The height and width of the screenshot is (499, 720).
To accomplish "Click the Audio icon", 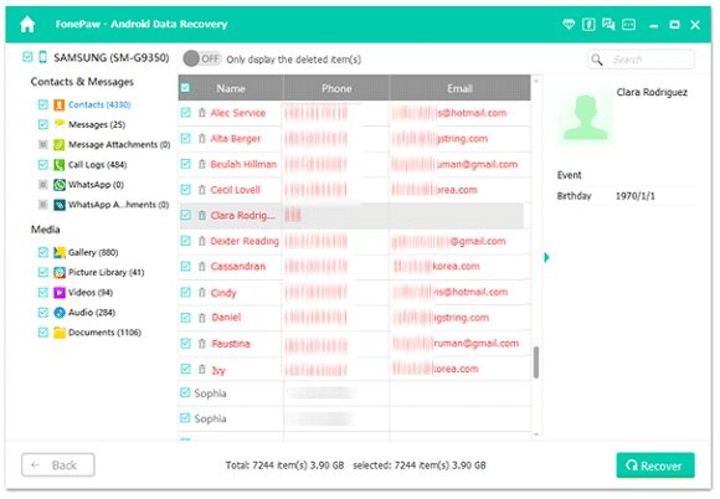I will (x=59, y=313).
